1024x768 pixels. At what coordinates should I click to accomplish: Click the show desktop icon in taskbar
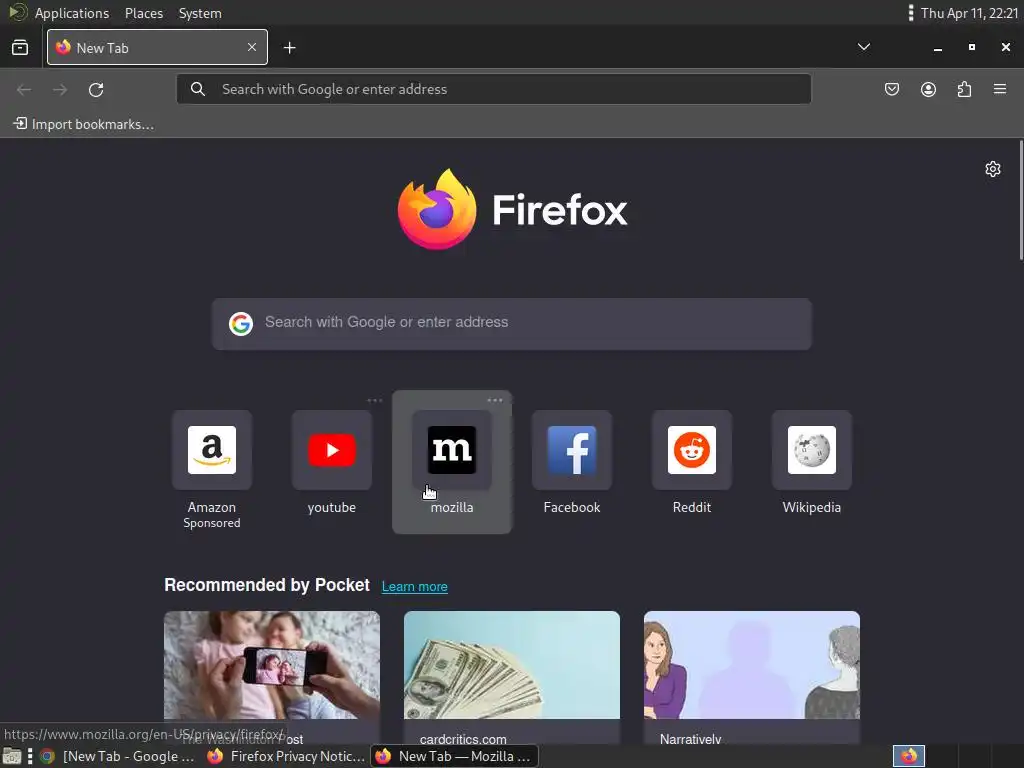tap(12, 757)
